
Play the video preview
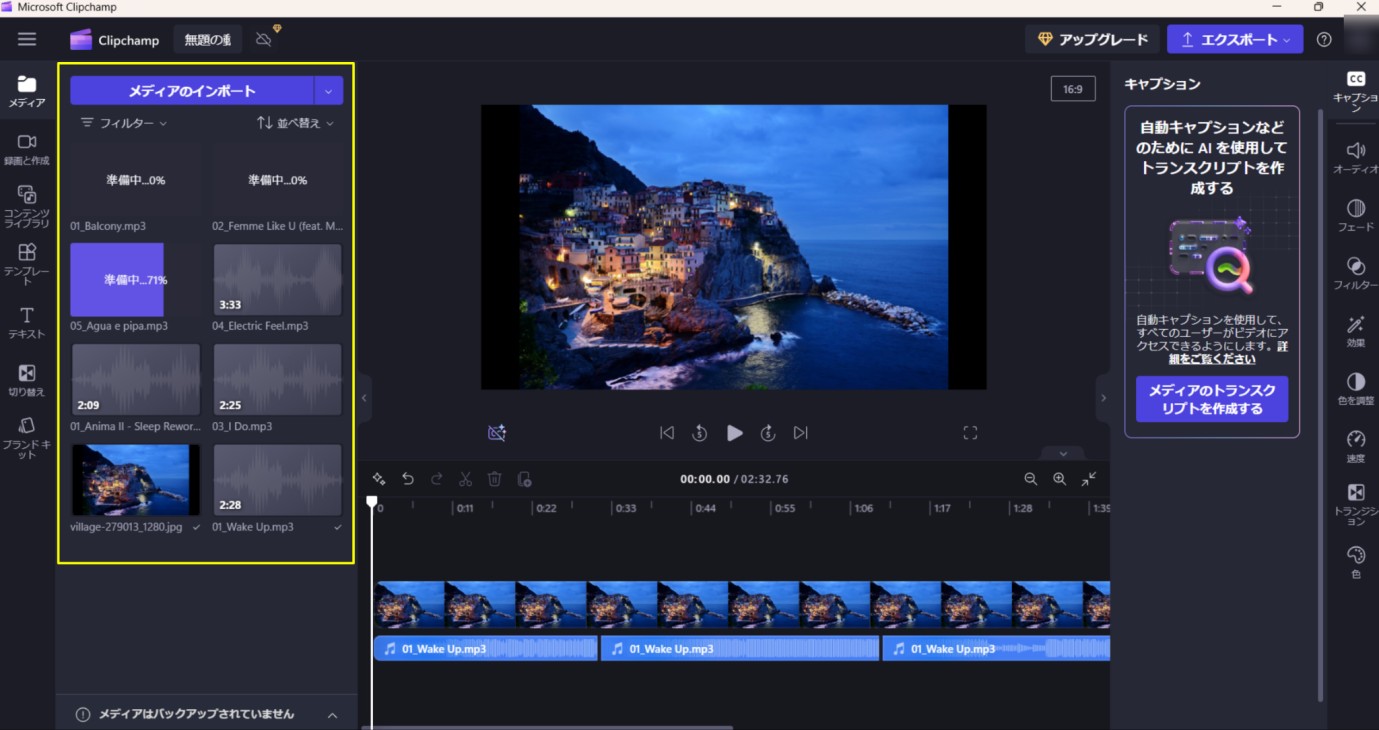[734, 433]
